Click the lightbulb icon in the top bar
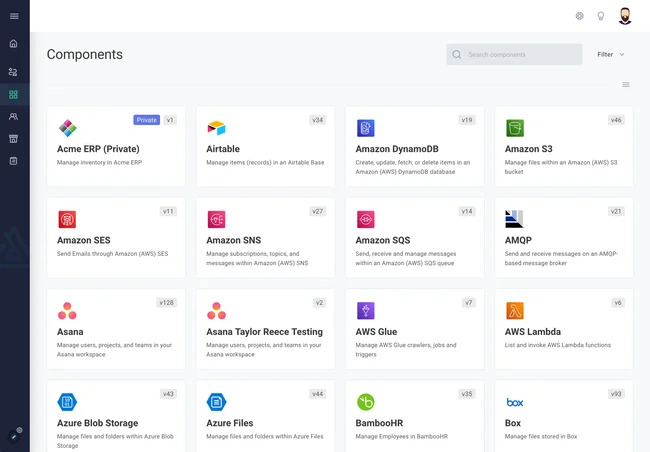The image size is (650, 452). 601,16
